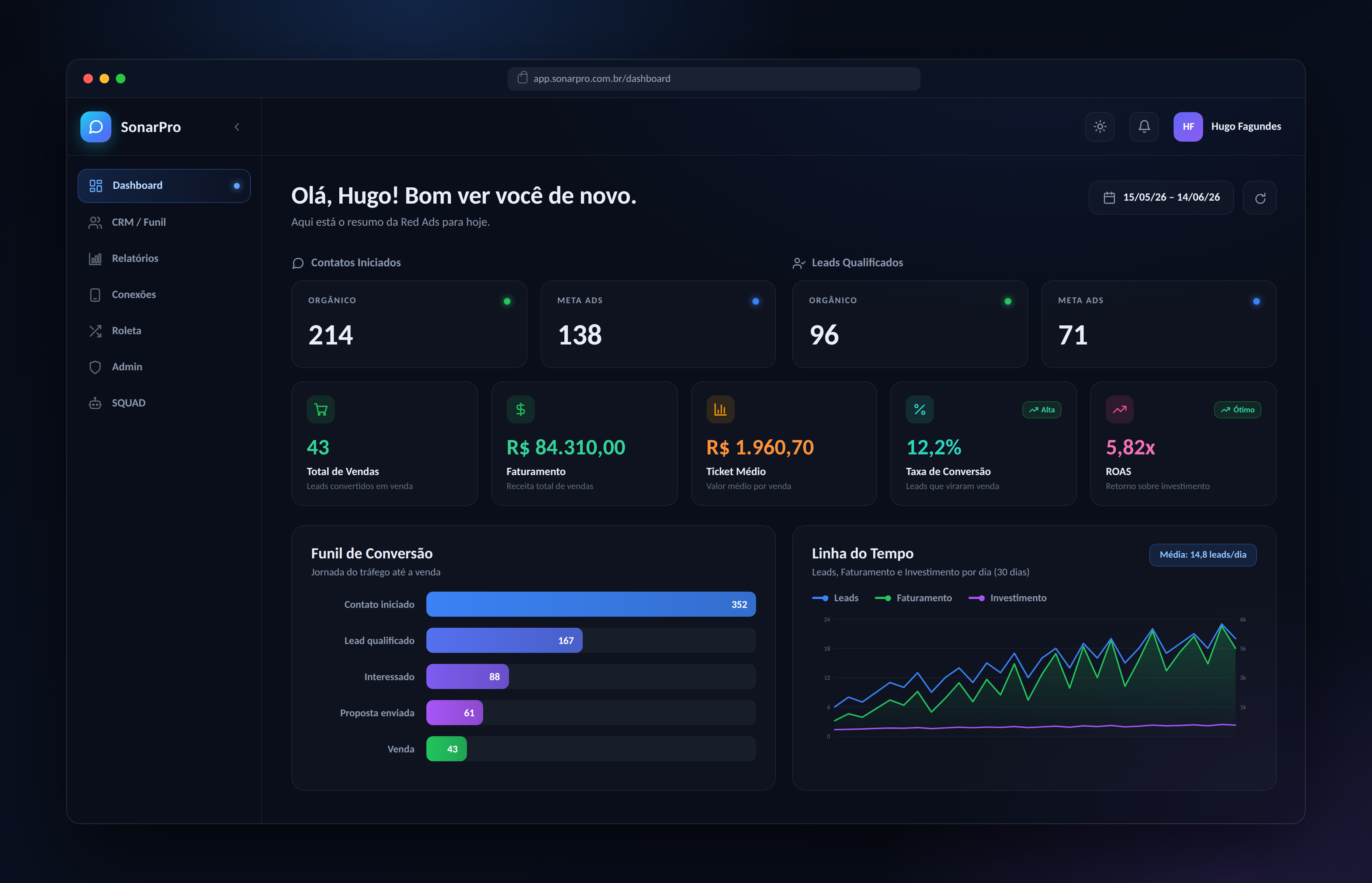Image resolution: width=1372 pixels, height=883 pixels.
Task: Click the SonarPro chat bubble logo
Action: 96,127
